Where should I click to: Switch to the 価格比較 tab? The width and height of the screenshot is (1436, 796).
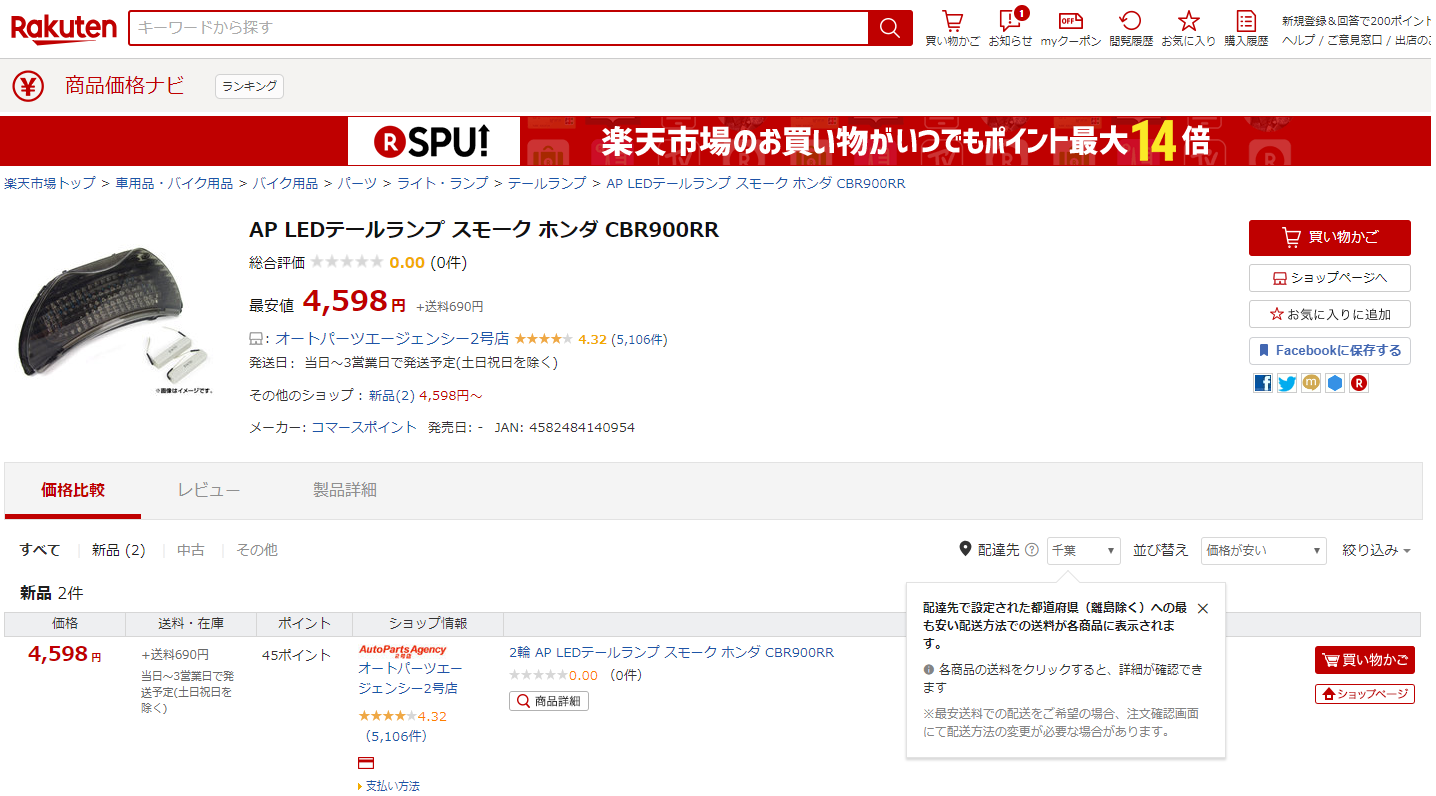point(73,490)
